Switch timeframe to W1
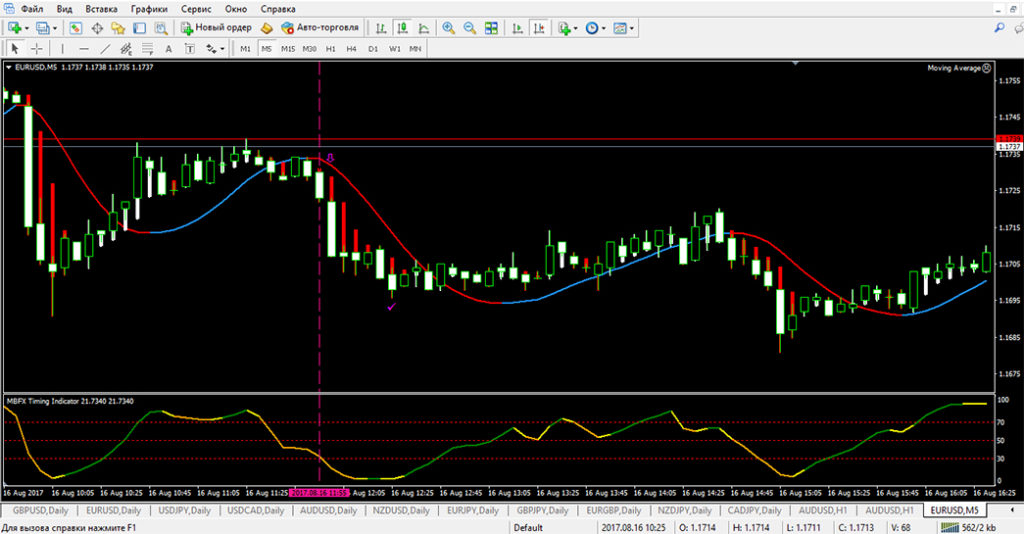 click(394, 49)
